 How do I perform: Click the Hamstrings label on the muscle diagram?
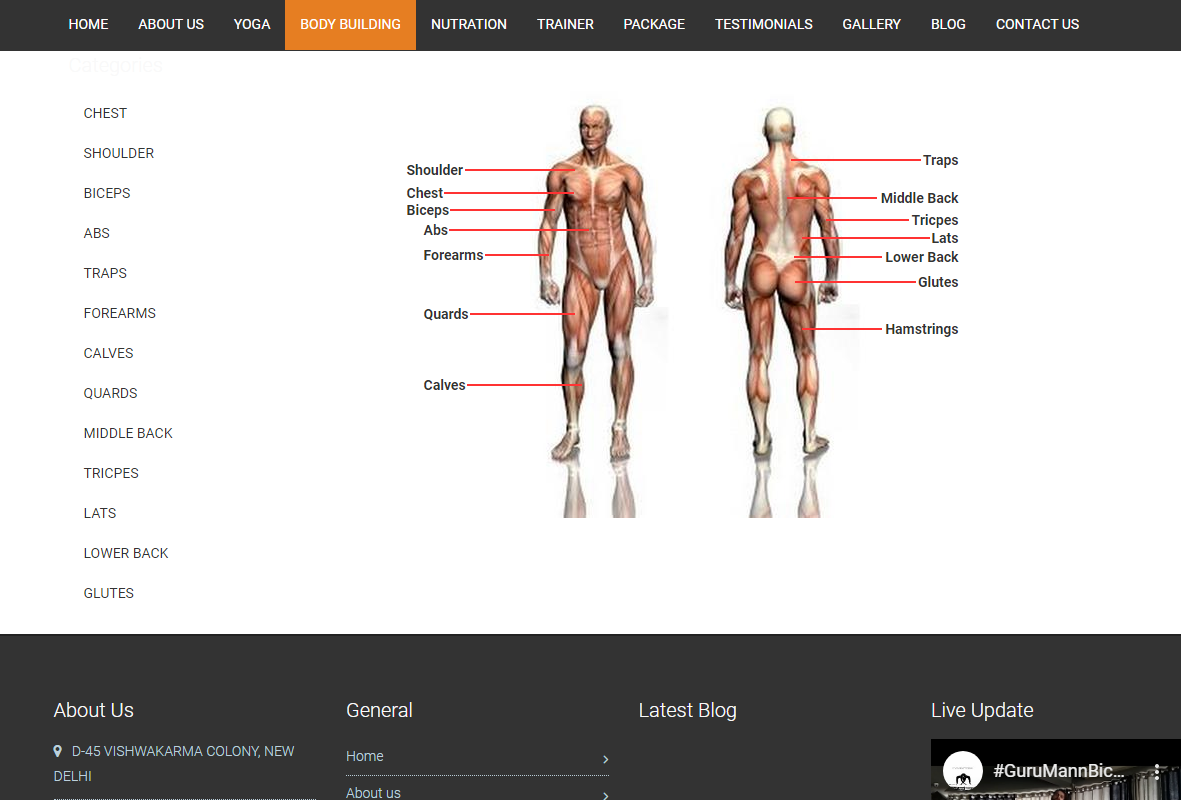(921, 329)
